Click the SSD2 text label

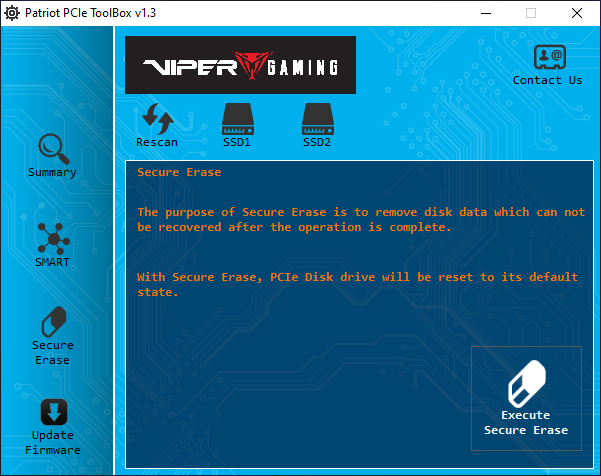coord(316,142)
